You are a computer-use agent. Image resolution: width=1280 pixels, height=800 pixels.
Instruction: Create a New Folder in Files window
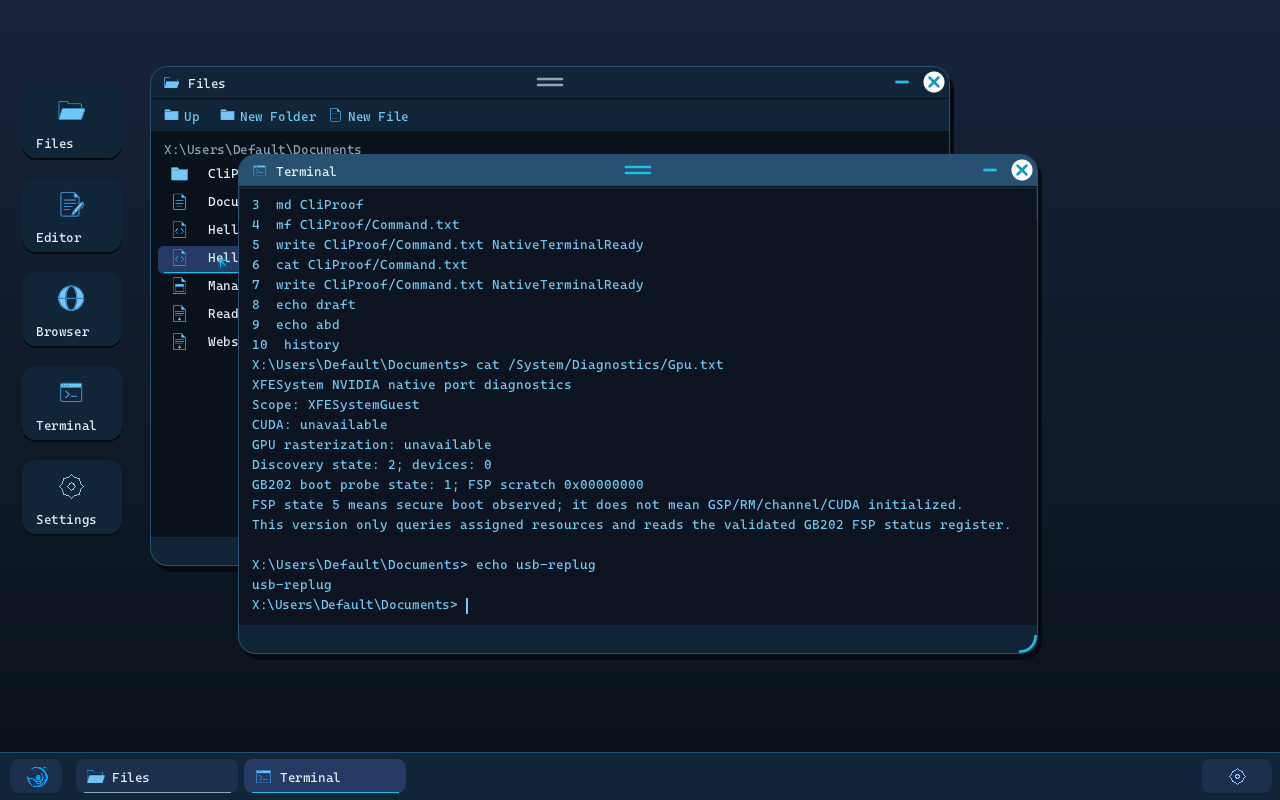click(x=268, y=116)
